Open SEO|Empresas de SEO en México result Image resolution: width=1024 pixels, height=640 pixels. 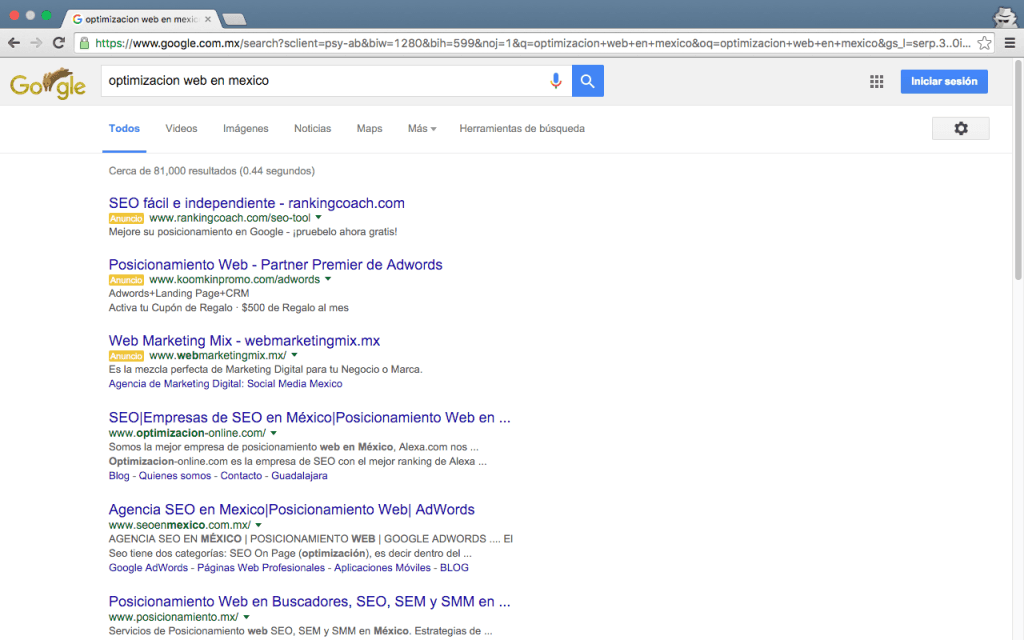[310, 418]
